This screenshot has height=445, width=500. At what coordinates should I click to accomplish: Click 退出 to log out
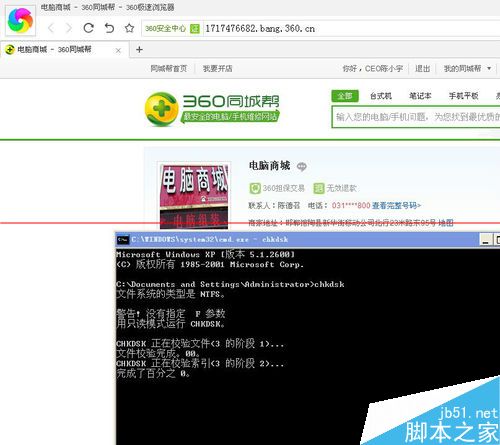click(422, 69)
